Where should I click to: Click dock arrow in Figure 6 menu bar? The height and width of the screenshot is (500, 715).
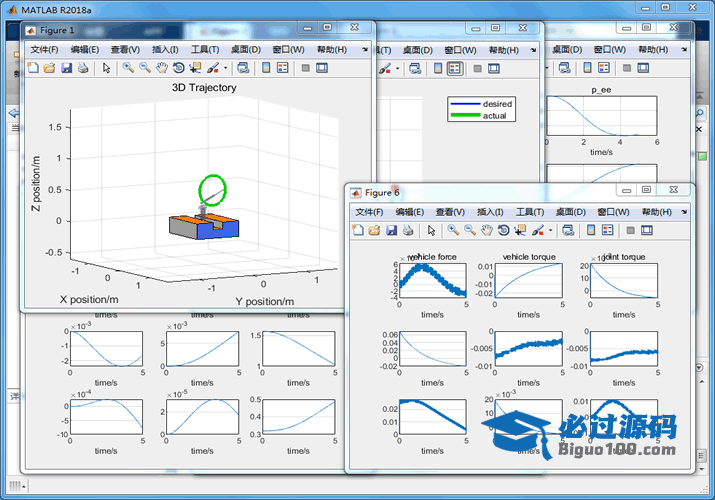tap(684, 211)
